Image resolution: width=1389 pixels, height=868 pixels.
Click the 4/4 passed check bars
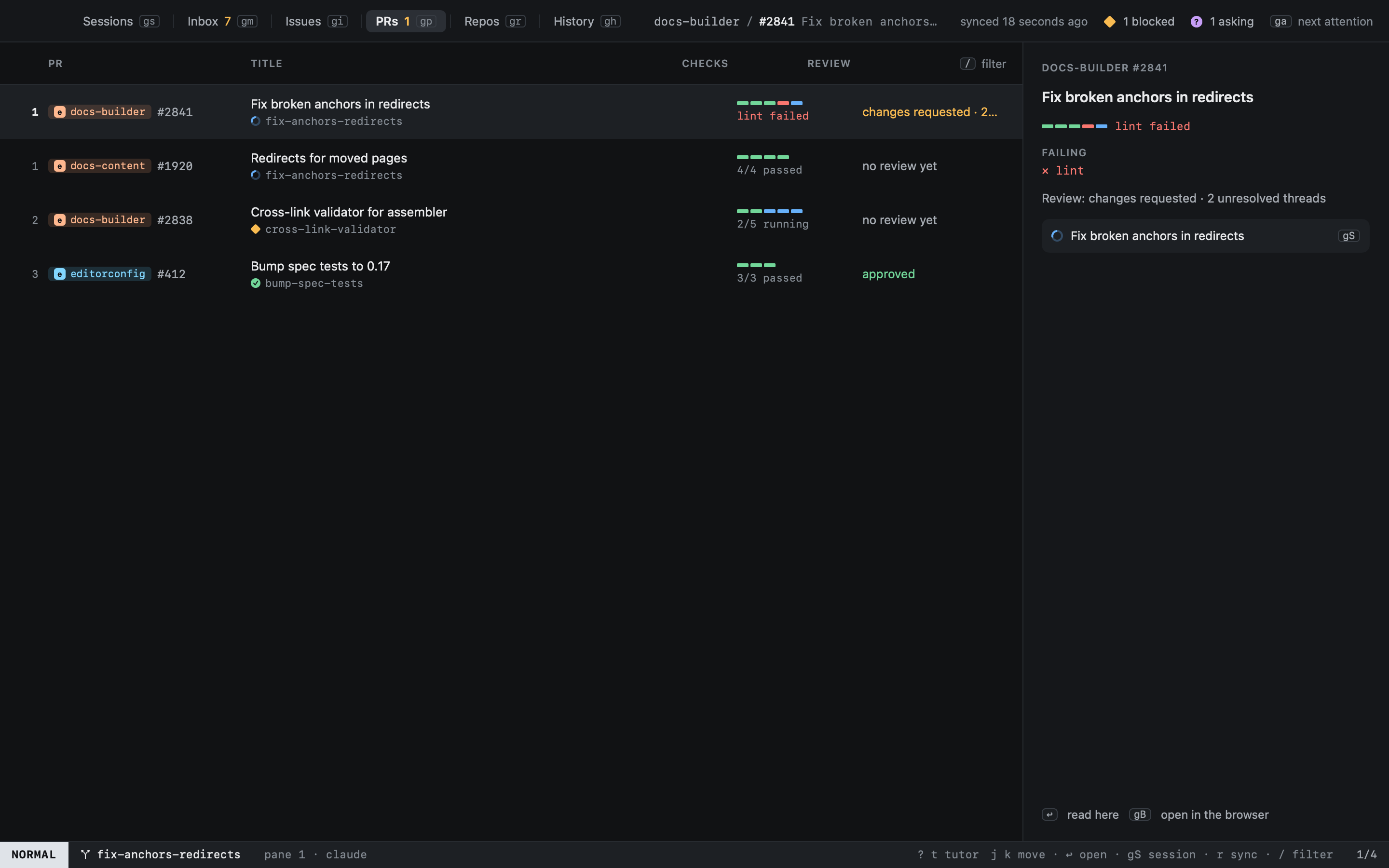coord(763,157)
